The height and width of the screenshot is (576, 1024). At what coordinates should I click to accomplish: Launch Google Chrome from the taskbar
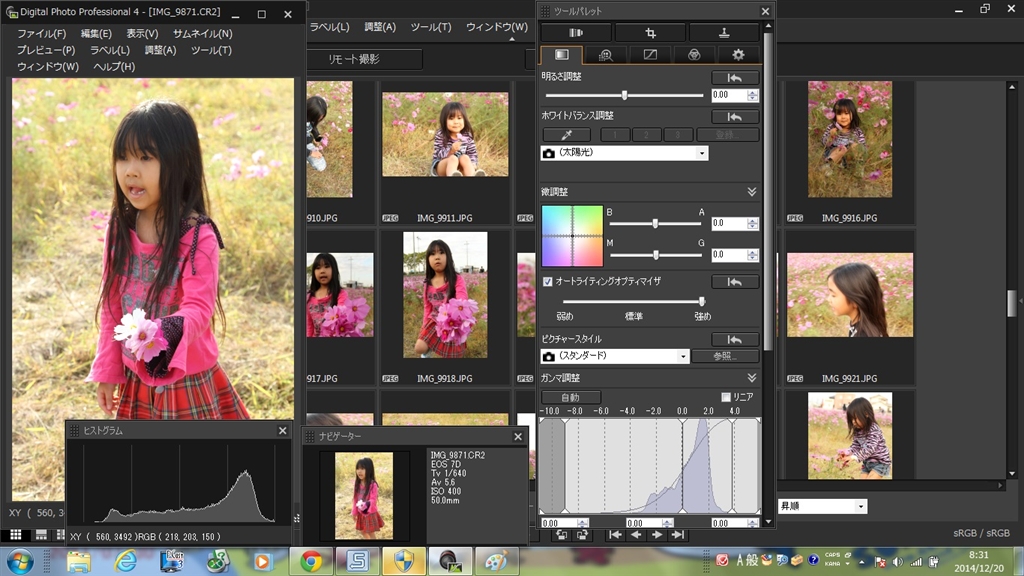click(310, 561)
